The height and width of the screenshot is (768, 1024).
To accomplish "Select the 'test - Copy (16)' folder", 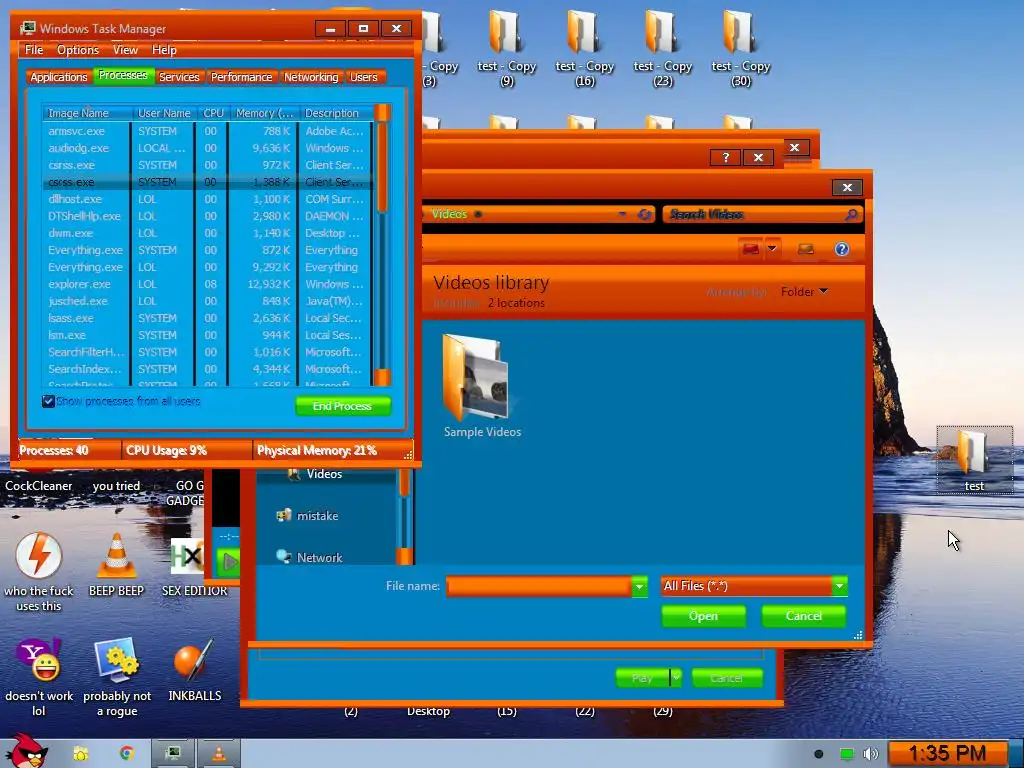I will 584,47.
